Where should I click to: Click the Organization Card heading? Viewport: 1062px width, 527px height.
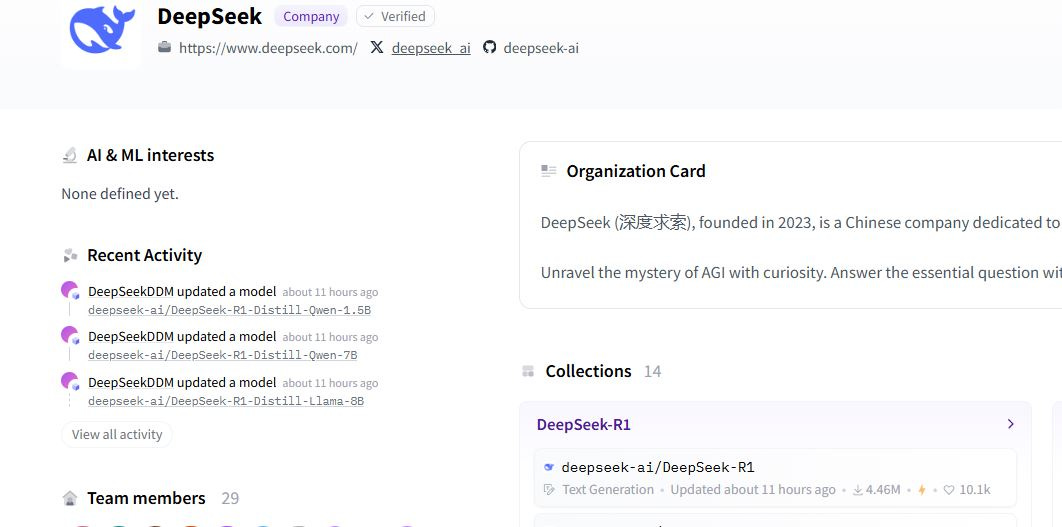point(636,171)
